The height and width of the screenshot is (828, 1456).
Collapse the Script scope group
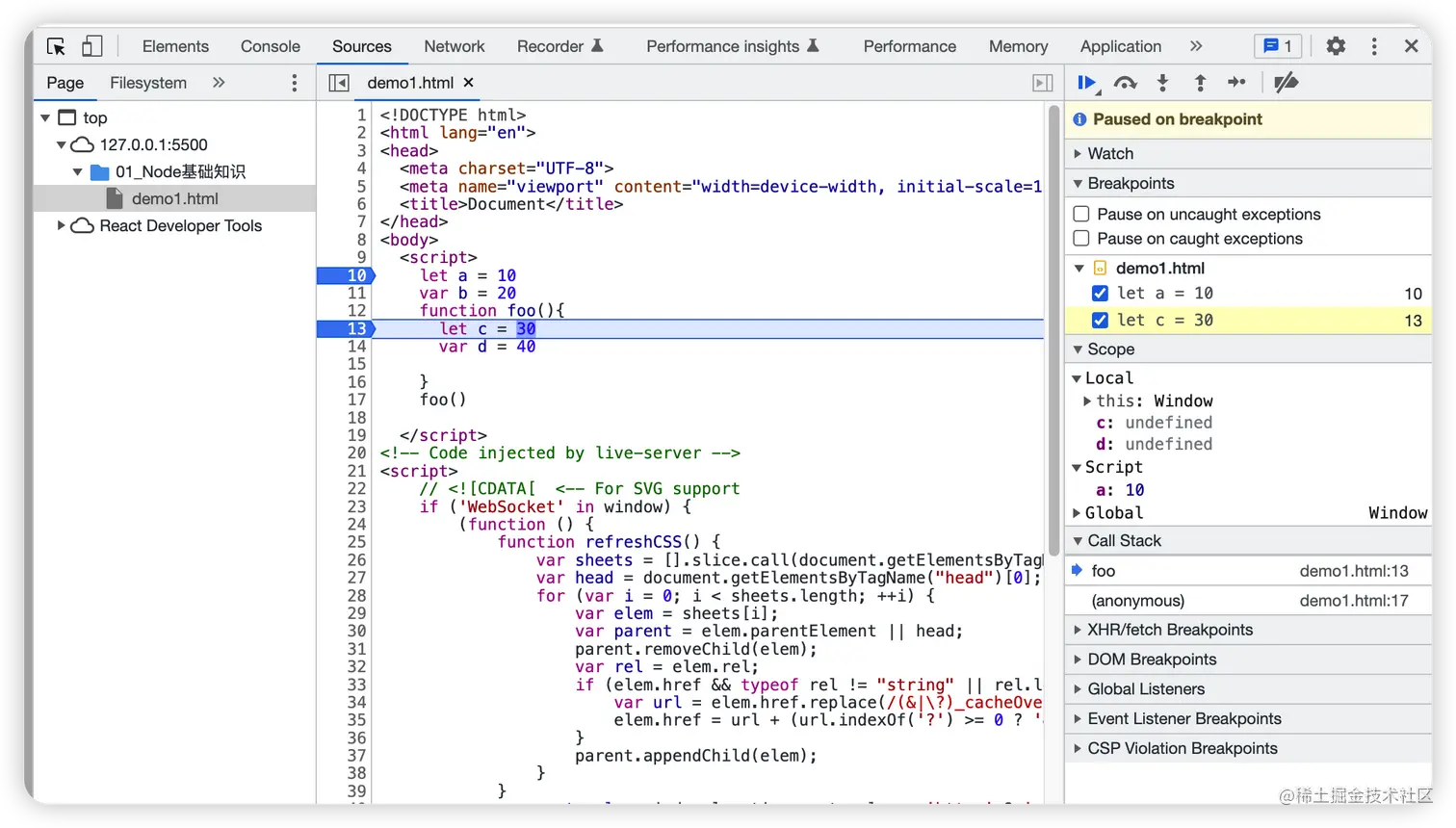click(1078, 467)
